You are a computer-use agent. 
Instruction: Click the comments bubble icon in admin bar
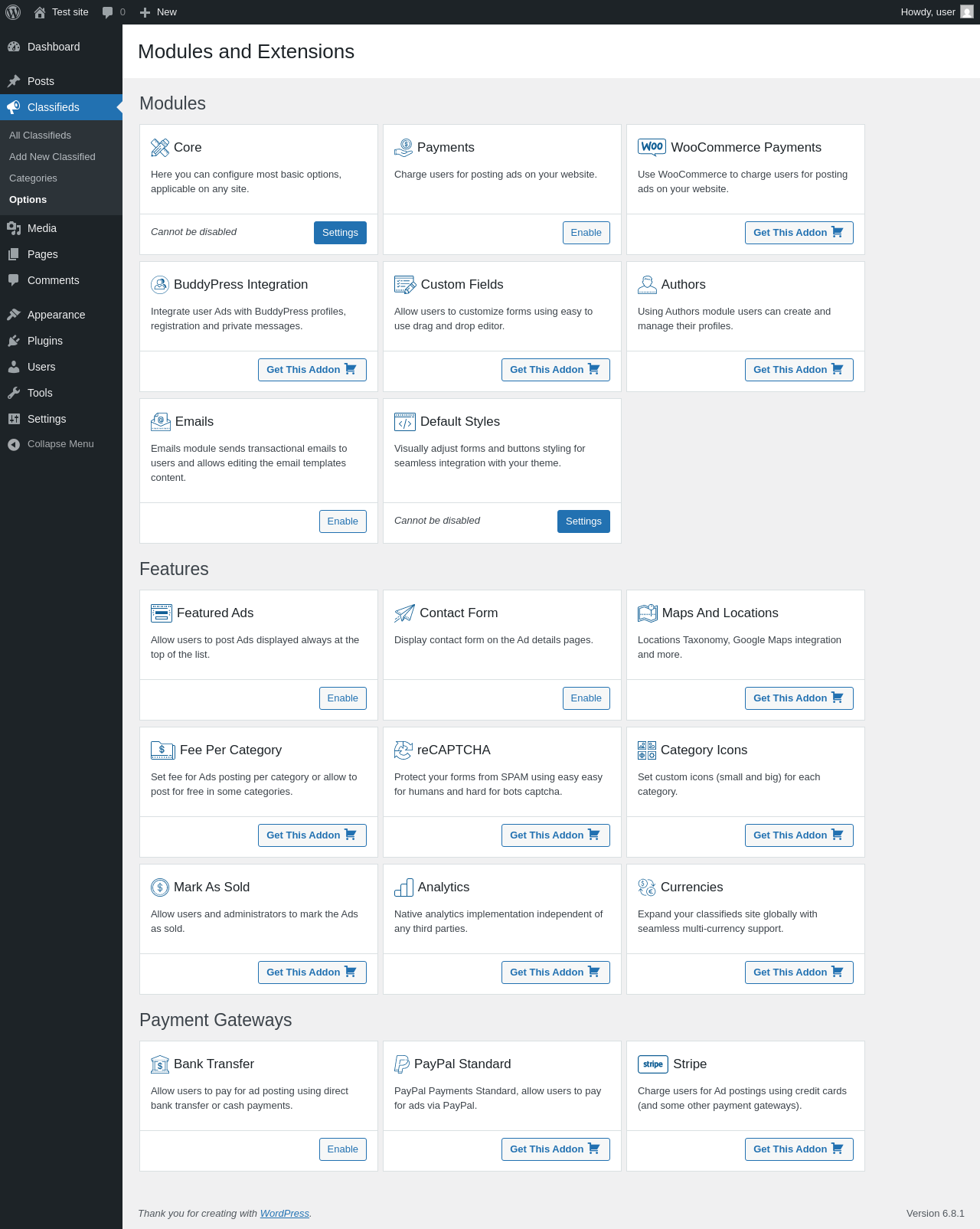(108, 12)
